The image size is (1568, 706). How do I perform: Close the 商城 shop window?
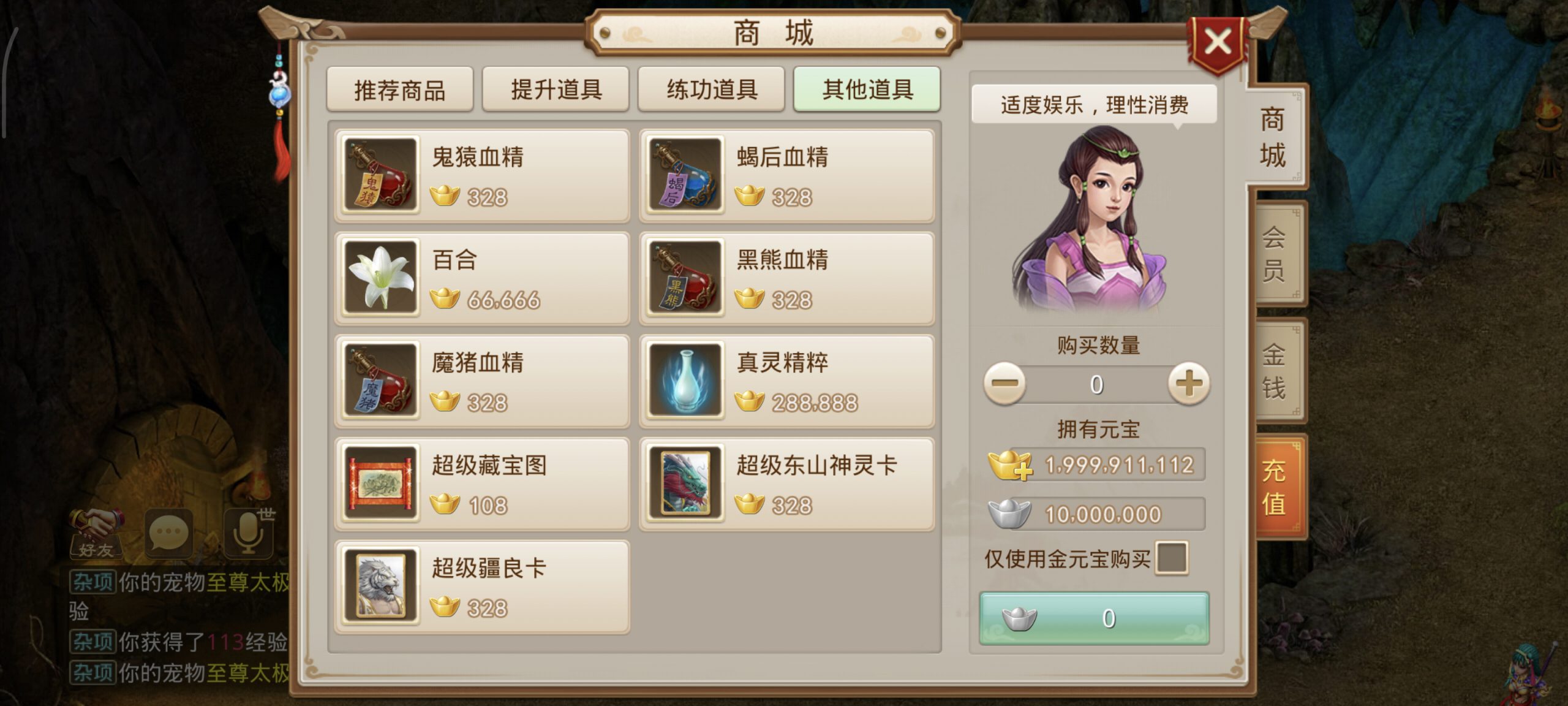[x=1217, y=44]
